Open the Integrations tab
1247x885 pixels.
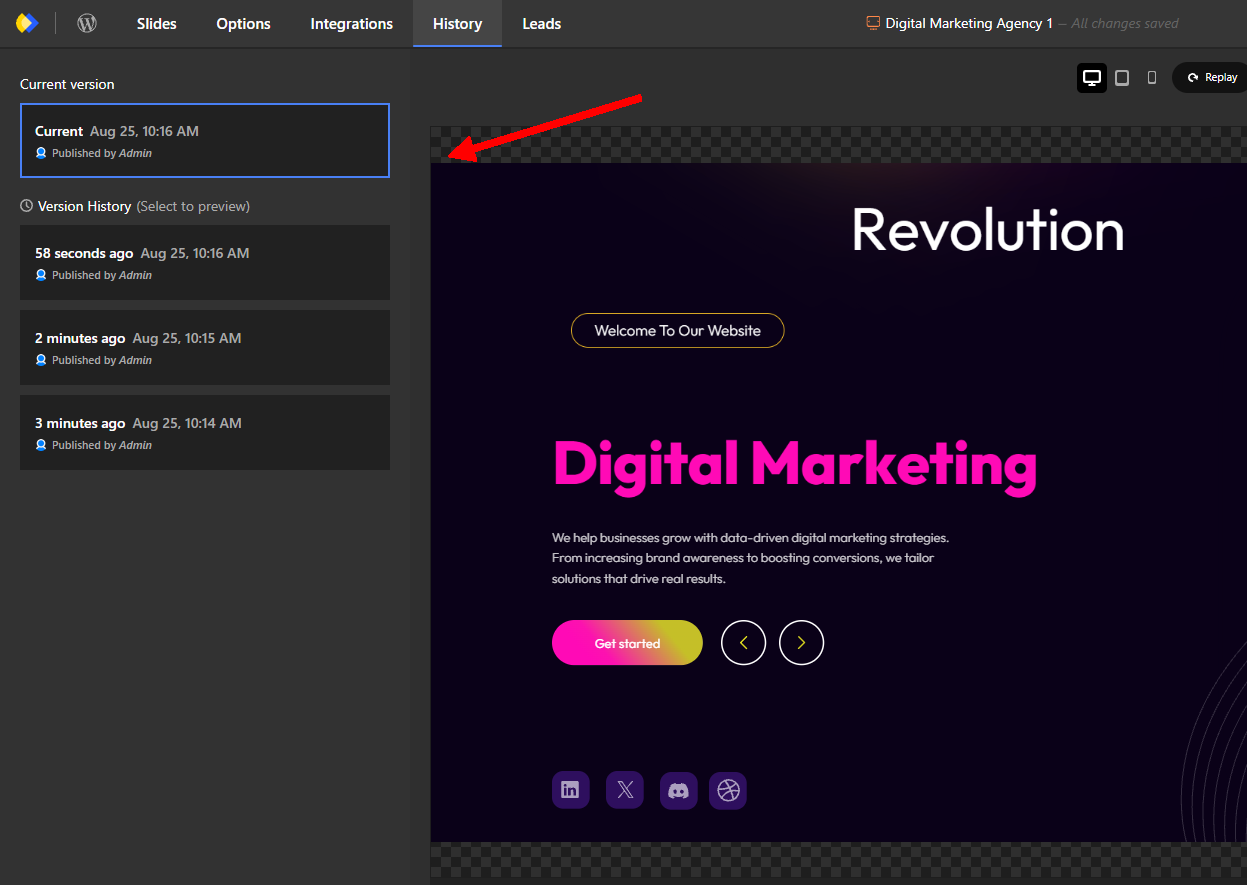pos(351,23)
